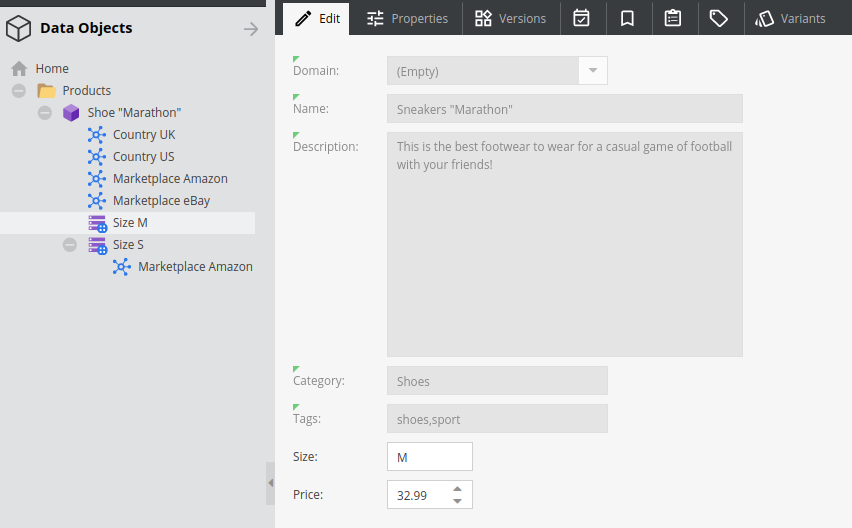Select Marketplace eBay tree item
The width and height of the screenshot is (852, 528).
click(x=161, y=201)
